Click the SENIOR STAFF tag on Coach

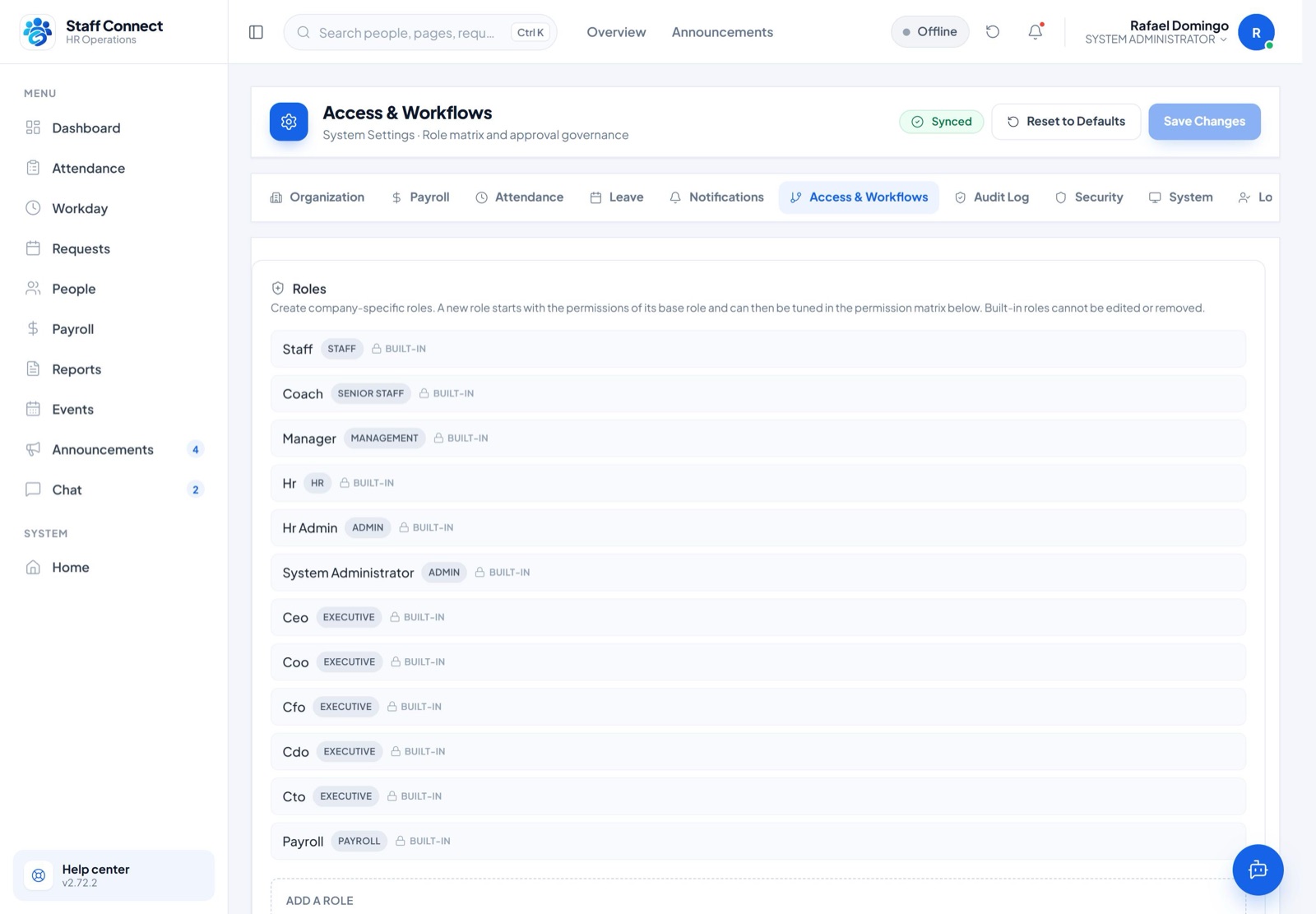tap(371, 394)
